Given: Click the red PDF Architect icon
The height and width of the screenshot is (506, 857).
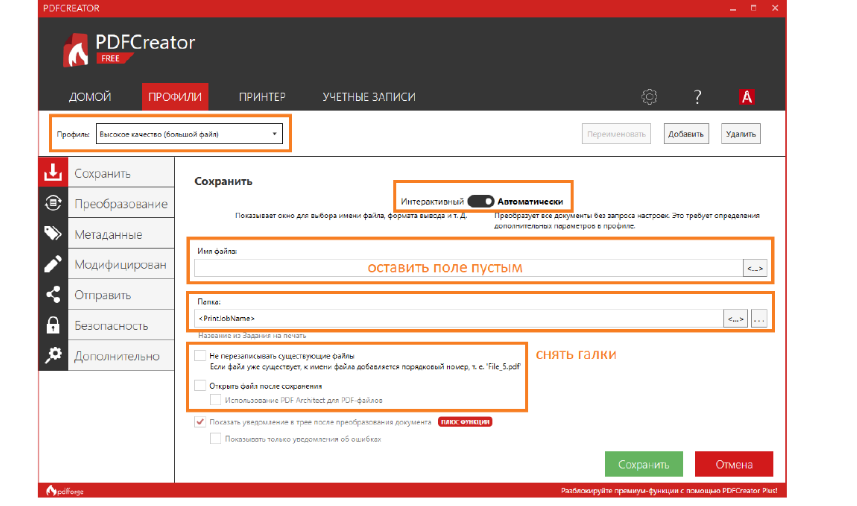Looking at the screenshot, I should [747, 97].
